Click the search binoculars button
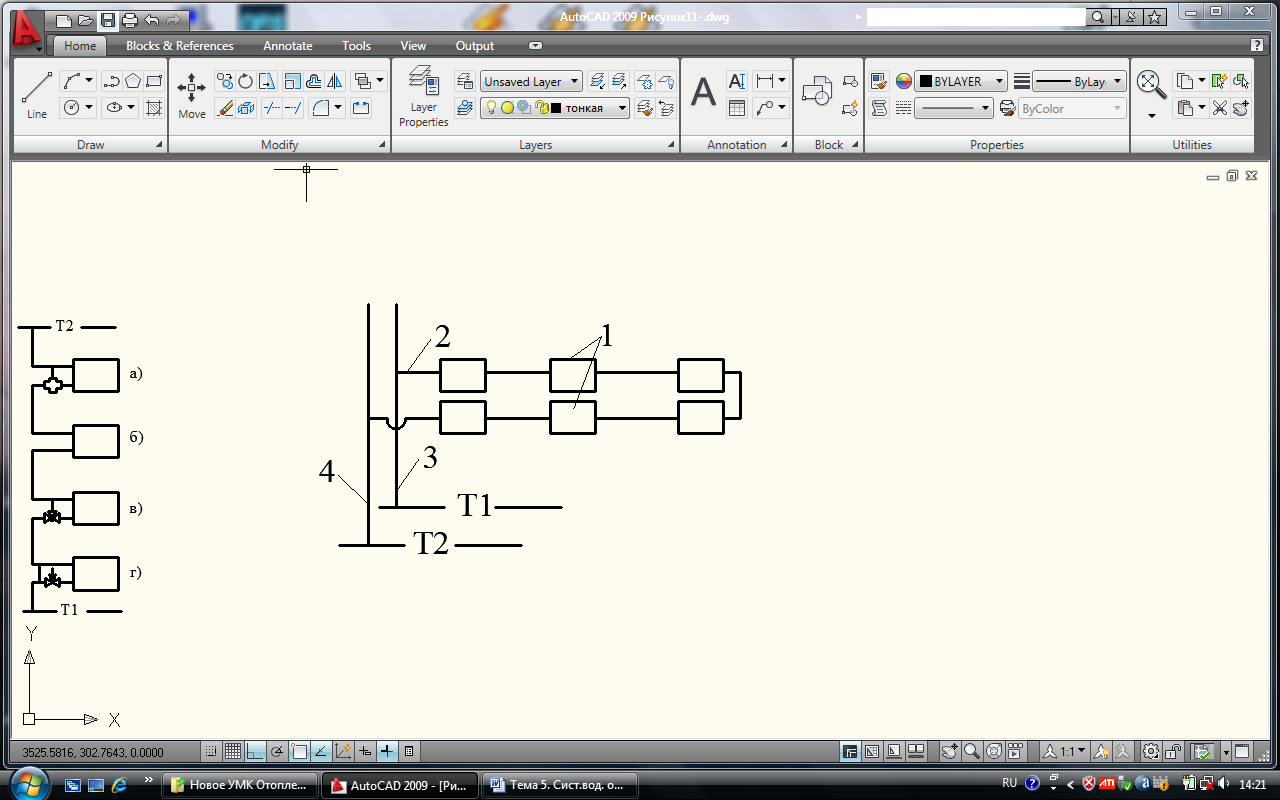This screenshot has height=800, width=1280. tap(1099, 17)
